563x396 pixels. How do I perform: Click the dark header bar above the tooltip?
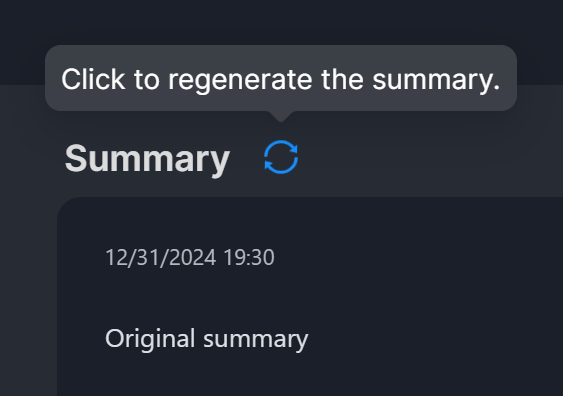pos(282,22)
